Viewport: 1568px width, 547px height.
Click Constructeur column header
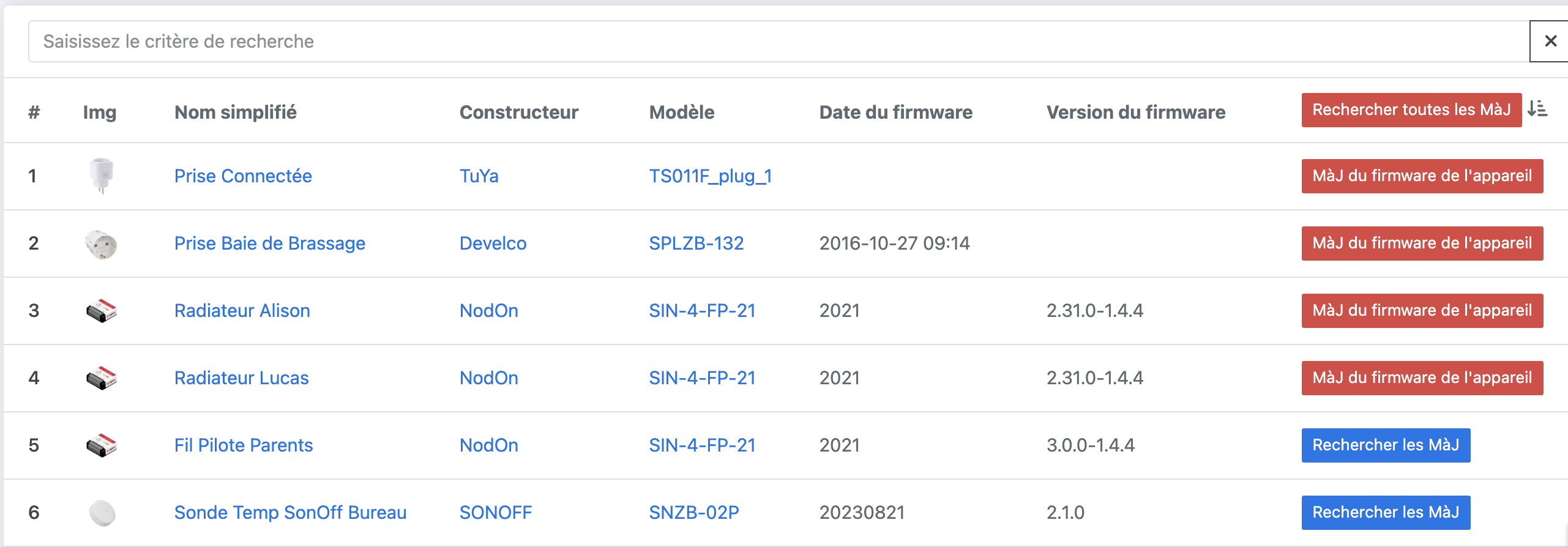[519, 113]
